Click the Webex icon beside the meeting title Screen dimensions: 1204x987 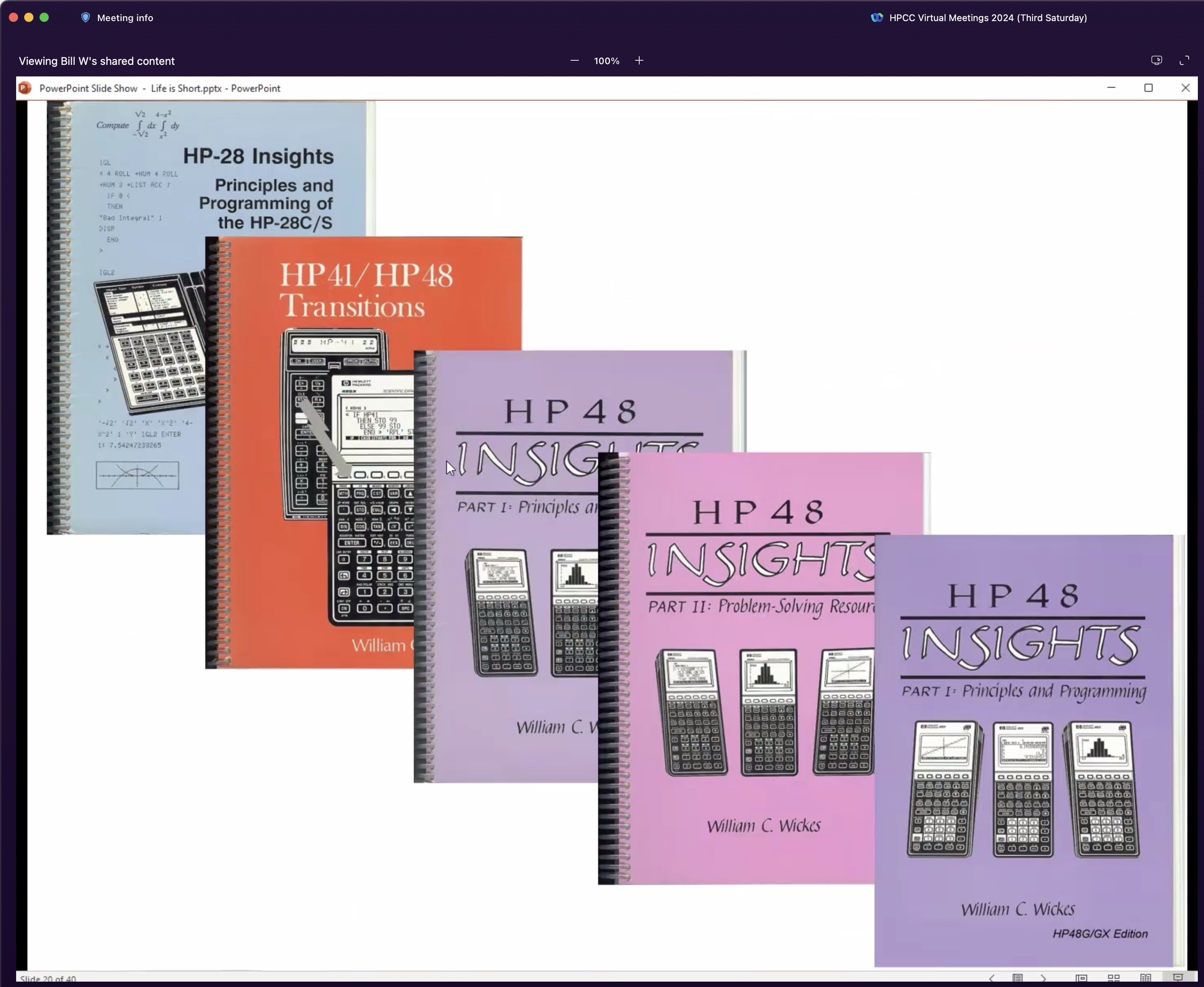(x=877, y=18)
